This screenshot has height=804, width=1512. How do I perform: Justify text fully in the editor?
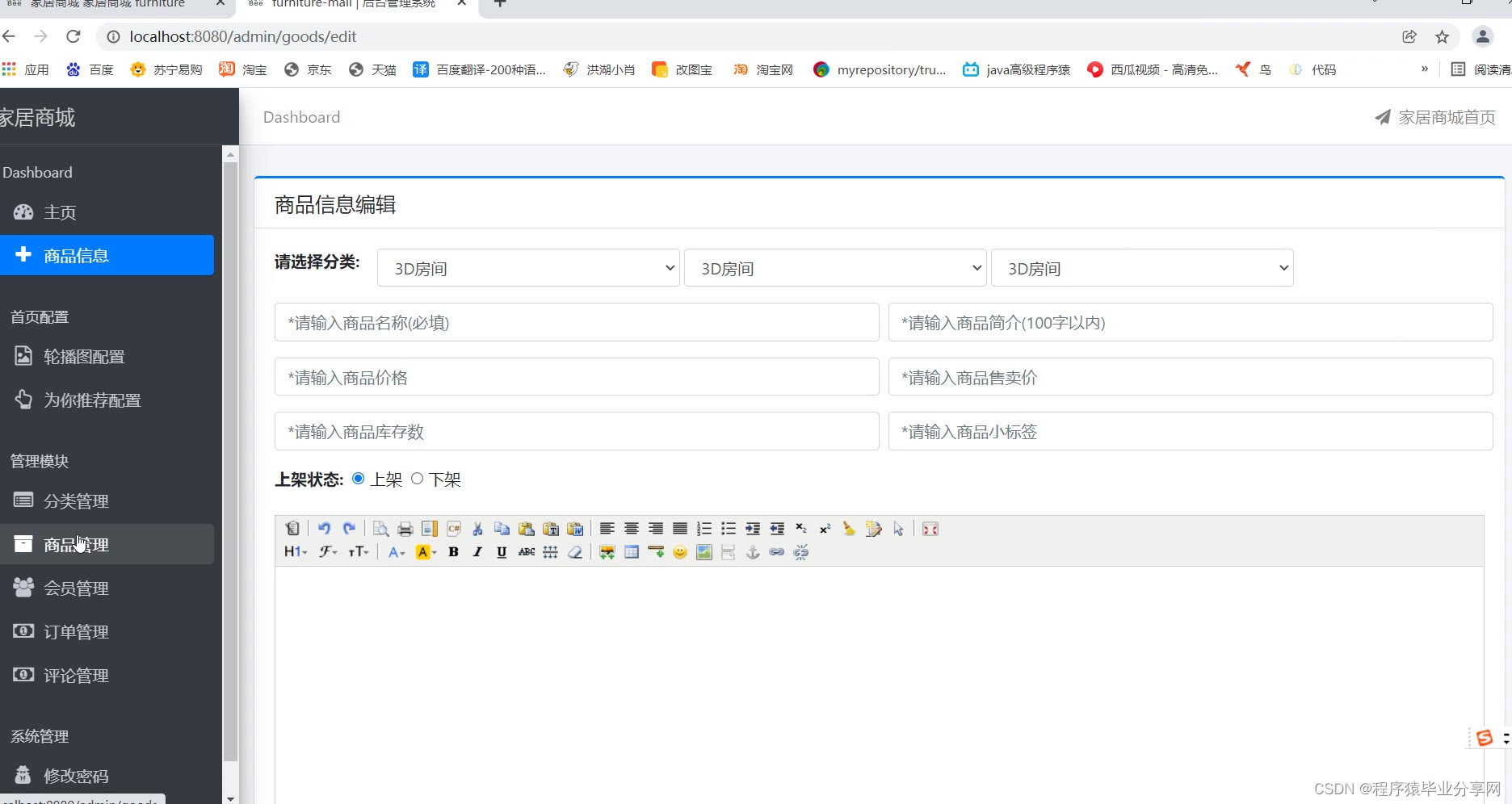pyautogui.click(x=680, y=529)
